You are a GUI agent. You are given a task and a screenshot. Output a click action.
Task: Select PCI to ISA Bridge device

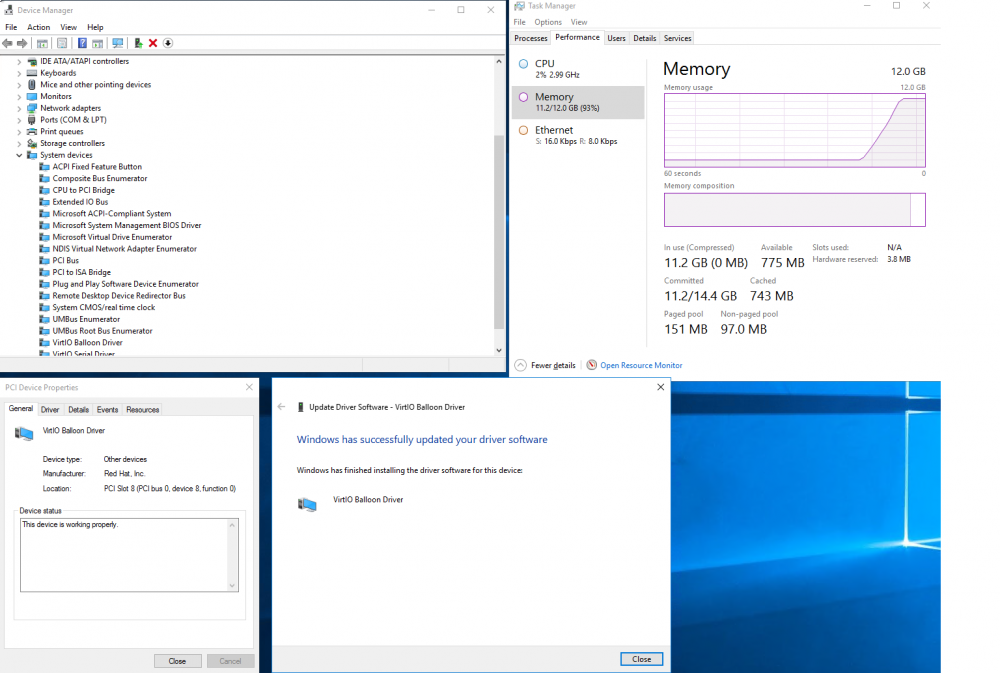[82, 272]
